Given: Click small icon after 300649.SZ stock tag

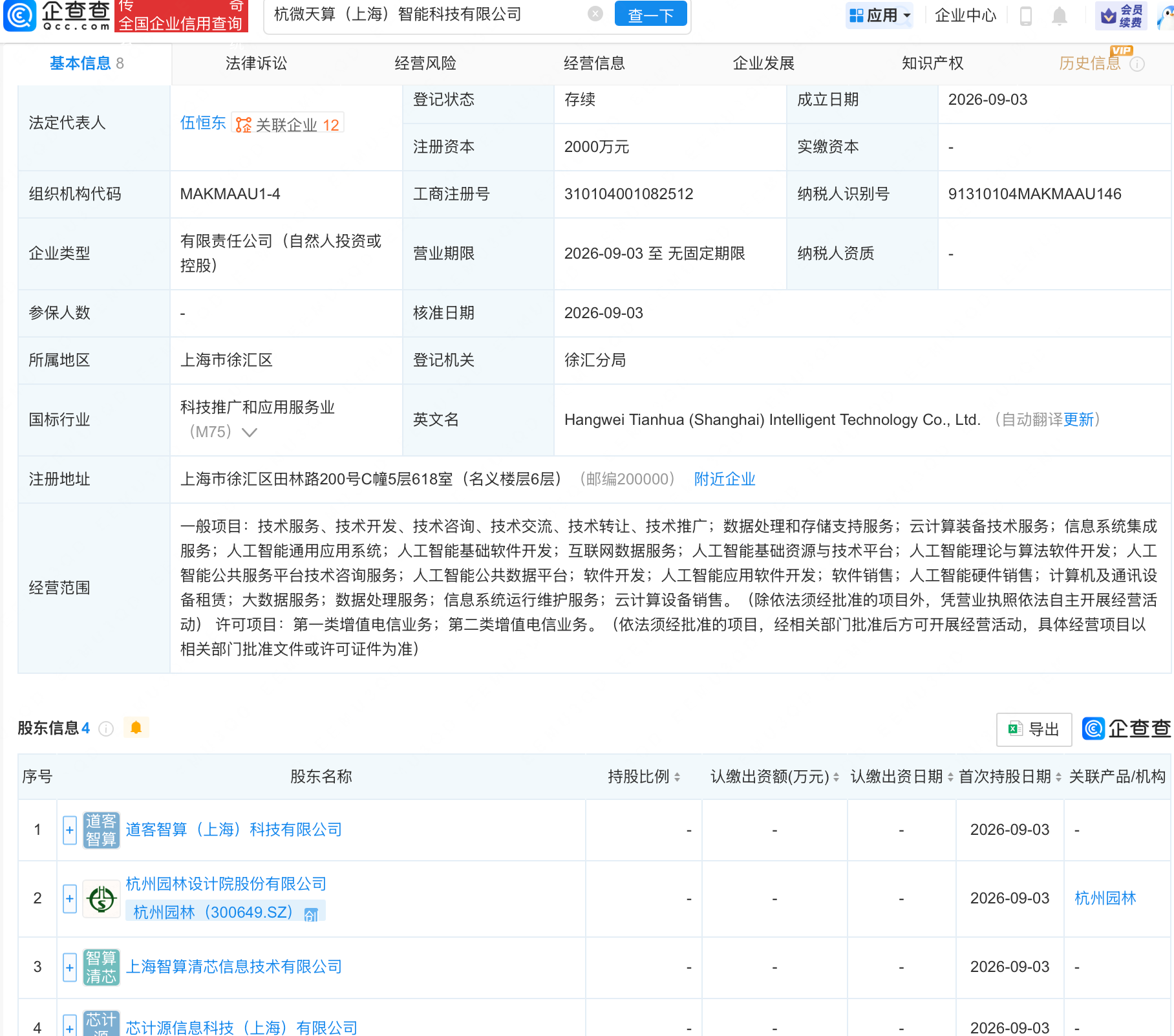Looking at the screenshot, I should pos(311,914).
